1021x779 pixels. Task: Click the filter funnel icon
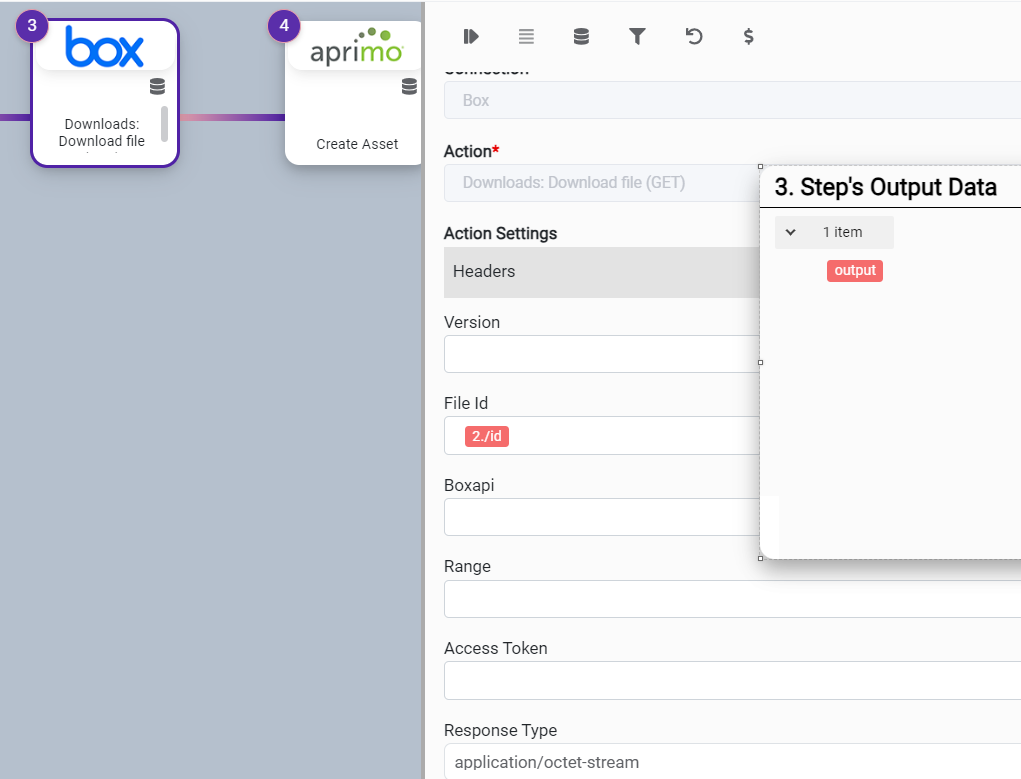click(x=637, y=37)
